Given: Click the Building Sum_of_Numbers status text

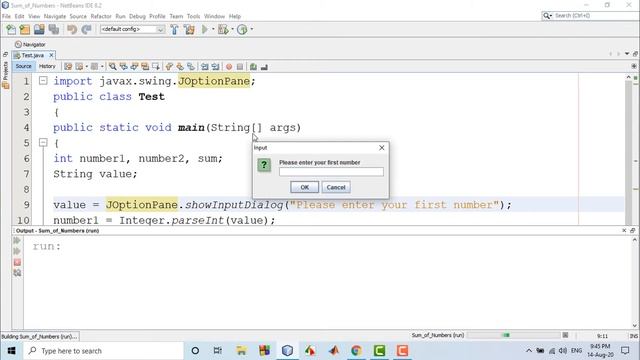Looking at the screenshot, I should click(x=39, y=336).
